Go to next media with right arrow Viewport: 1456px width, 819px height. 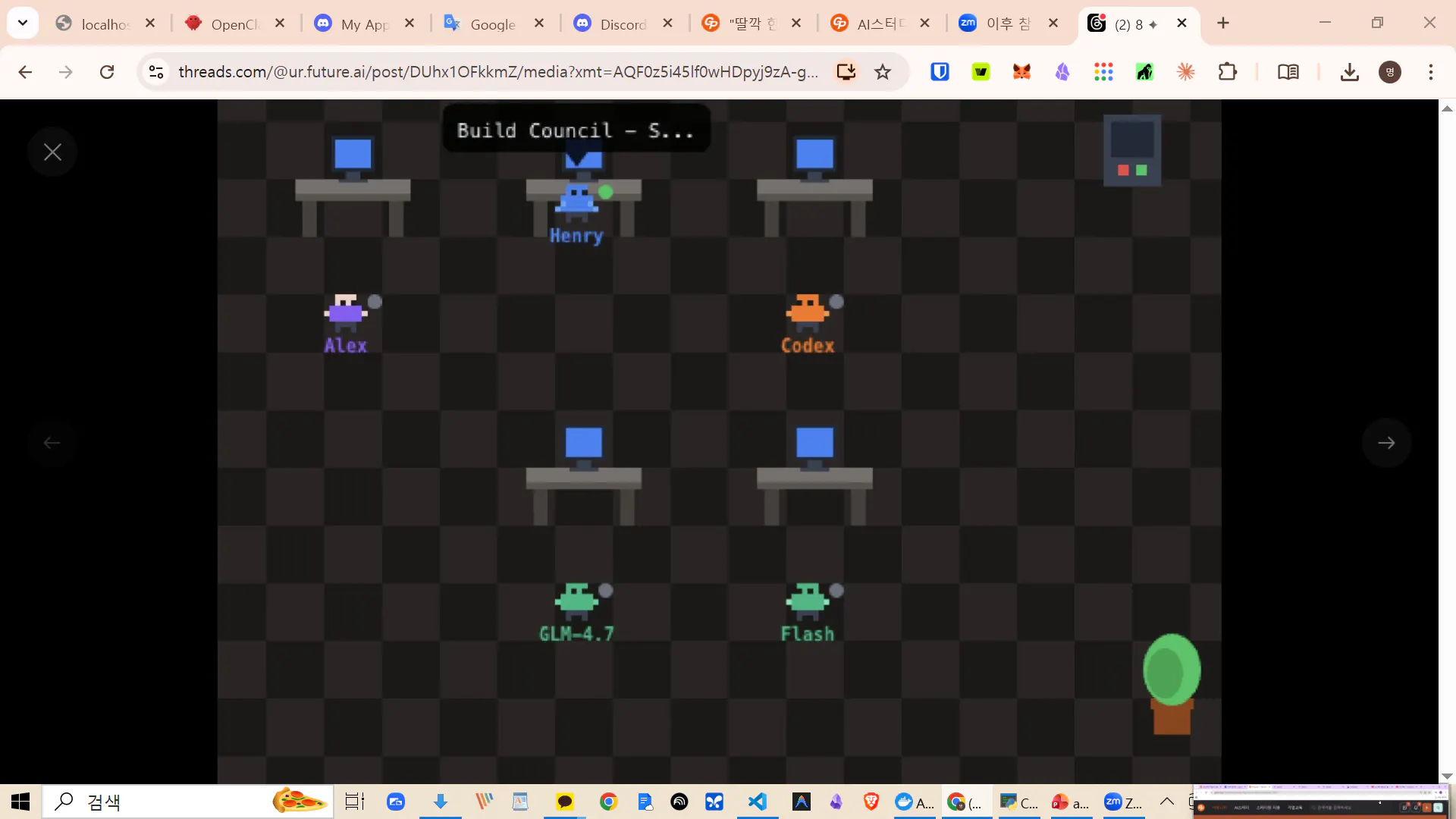(x=1386, y=443)
